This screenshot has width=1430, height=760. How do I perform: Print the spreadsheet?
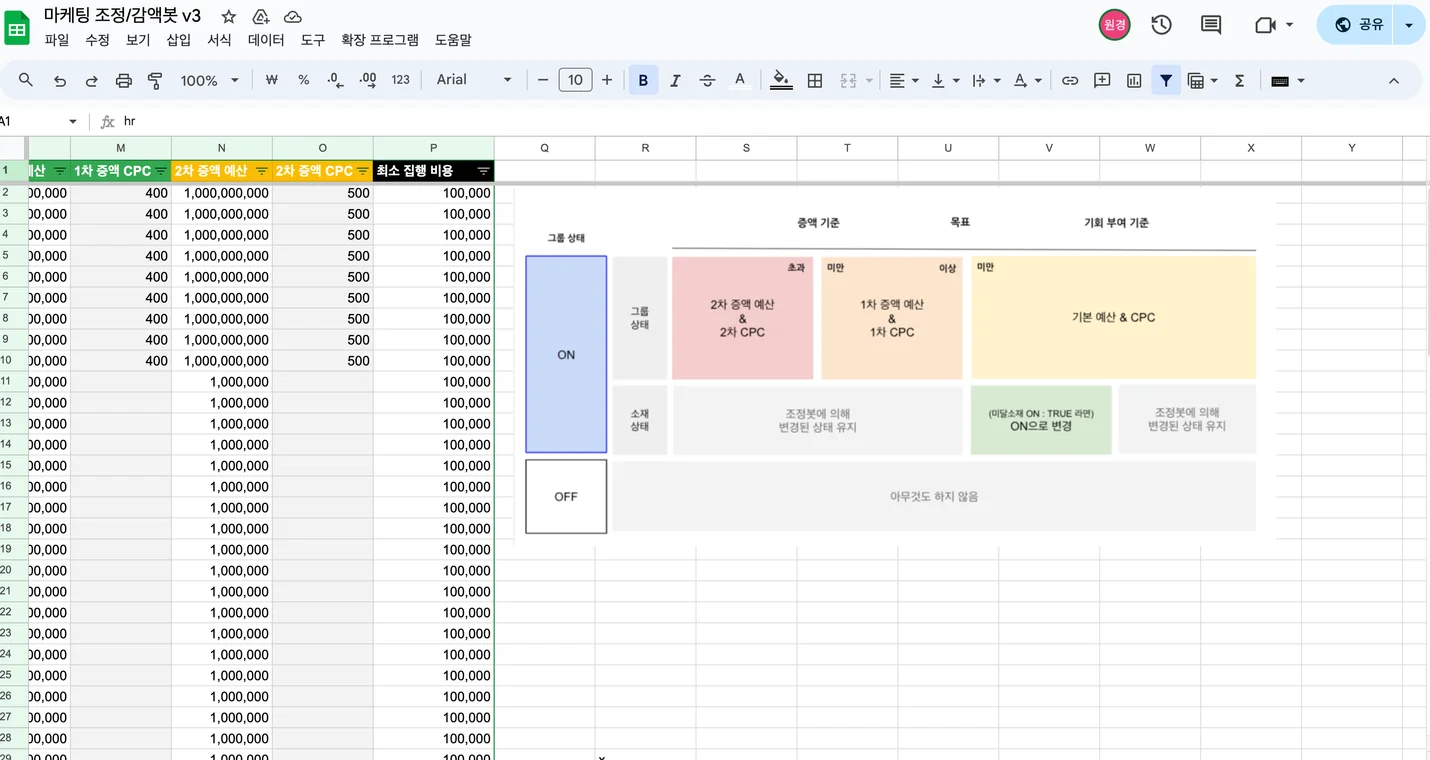tap(124, 80)
